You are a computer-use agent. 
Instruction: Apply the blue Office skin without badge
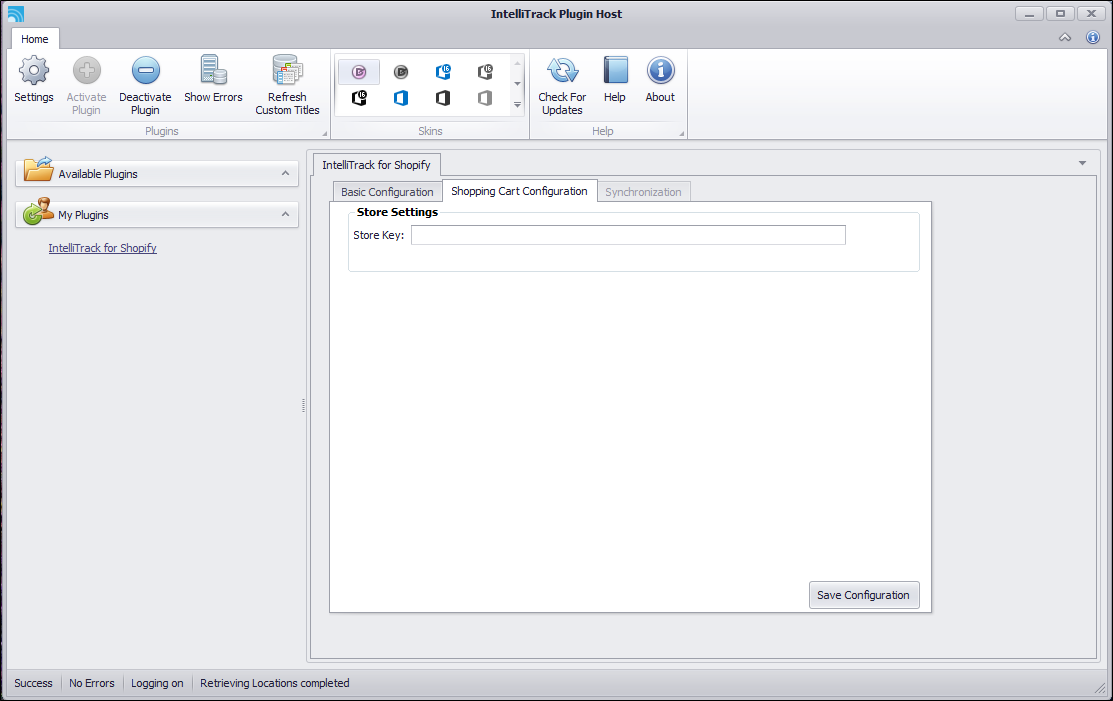(401, 98)
